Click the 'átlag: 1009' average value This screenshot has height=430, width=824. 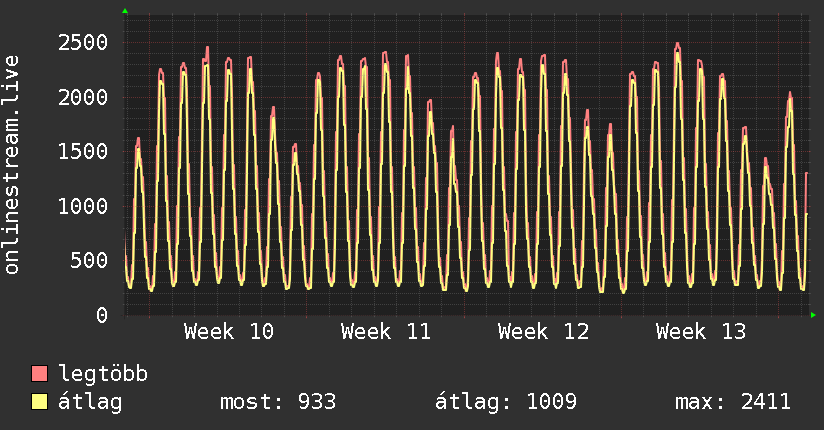pyautogui.click(x=506, y=402)
